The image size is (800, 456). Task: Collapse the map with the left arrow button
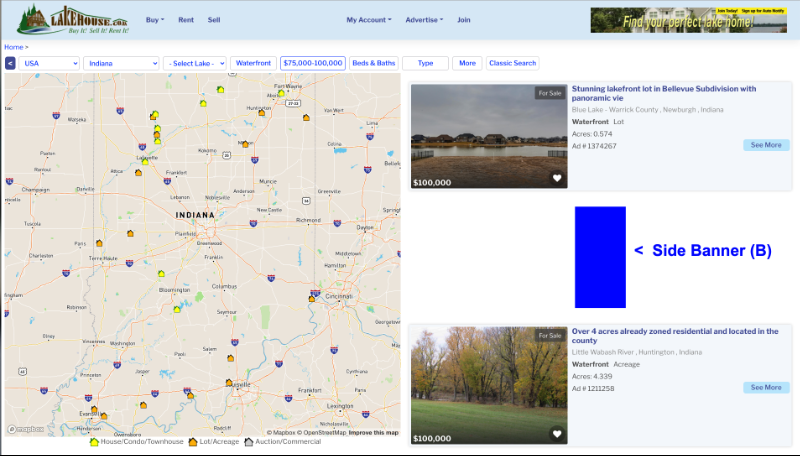click(10, 63)
